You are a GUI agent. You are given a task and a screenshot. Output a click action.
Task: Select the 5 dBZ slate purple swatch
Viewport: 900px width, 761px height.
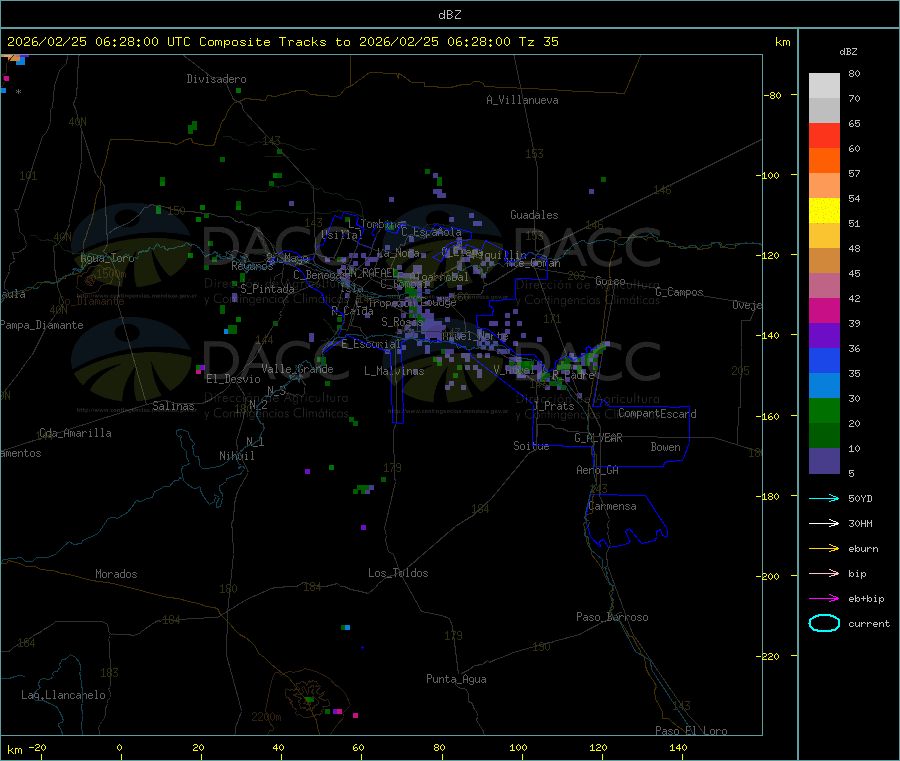pyautogui.click(x=824, y=461)
